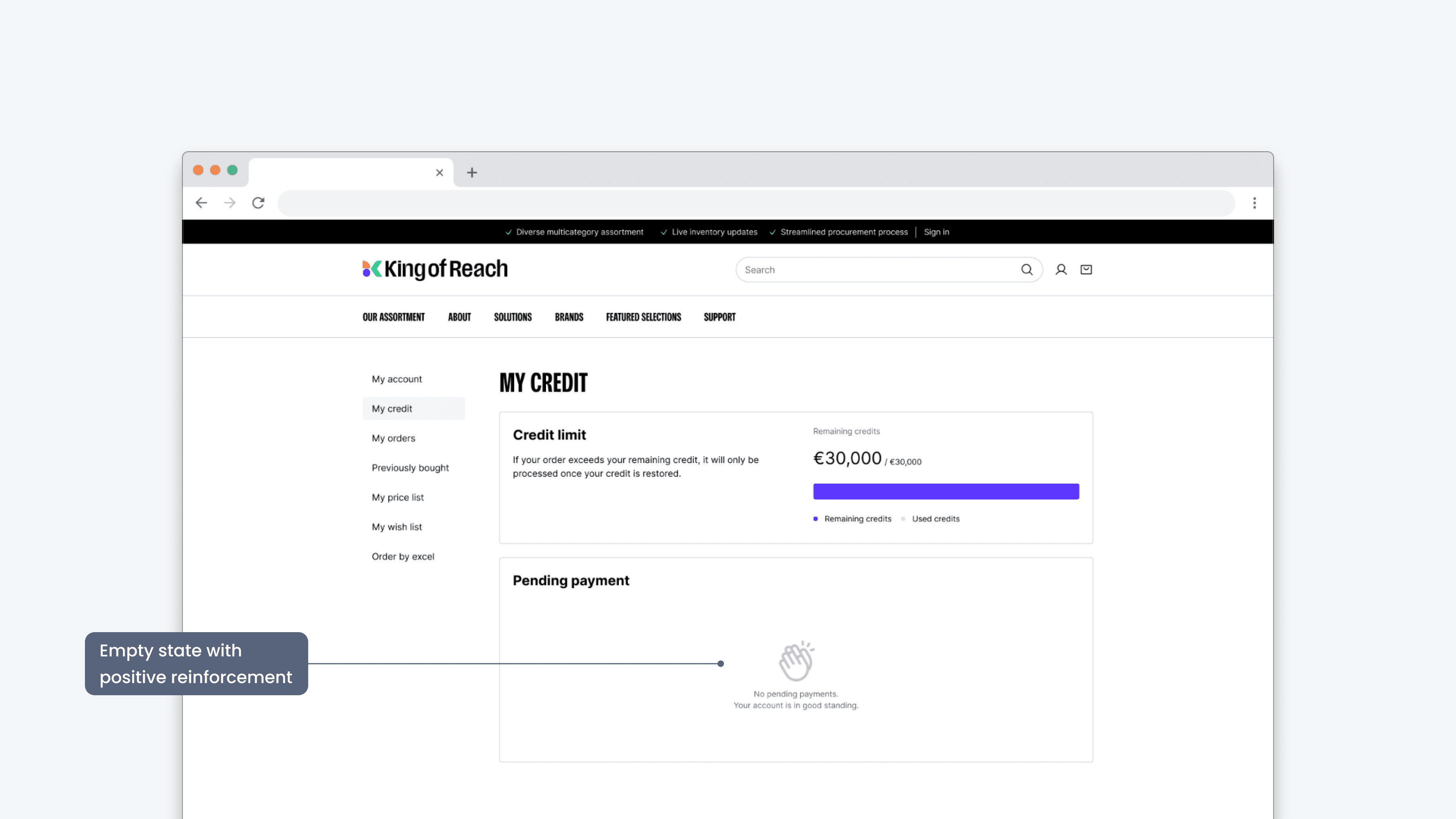Open a new browser tab
Screen dimensions: 1456x819
472,172
